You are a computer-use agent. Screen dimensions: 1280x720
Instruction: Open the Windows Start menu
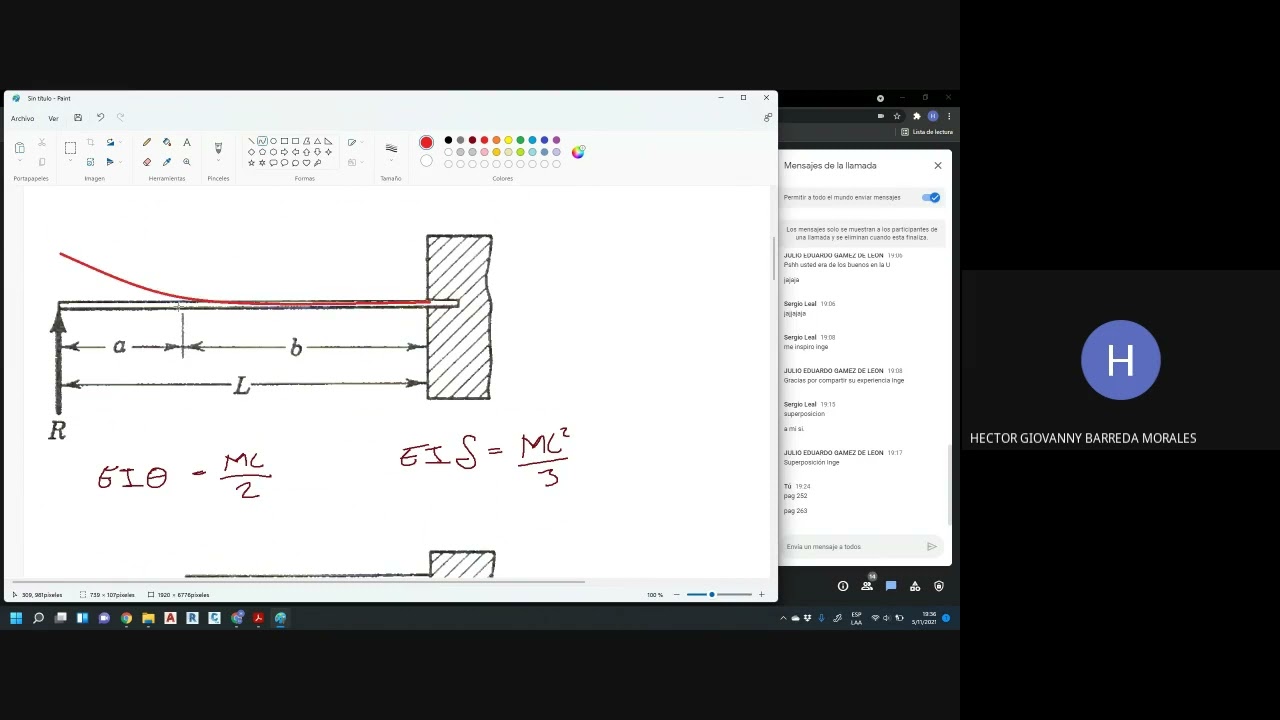16,618
